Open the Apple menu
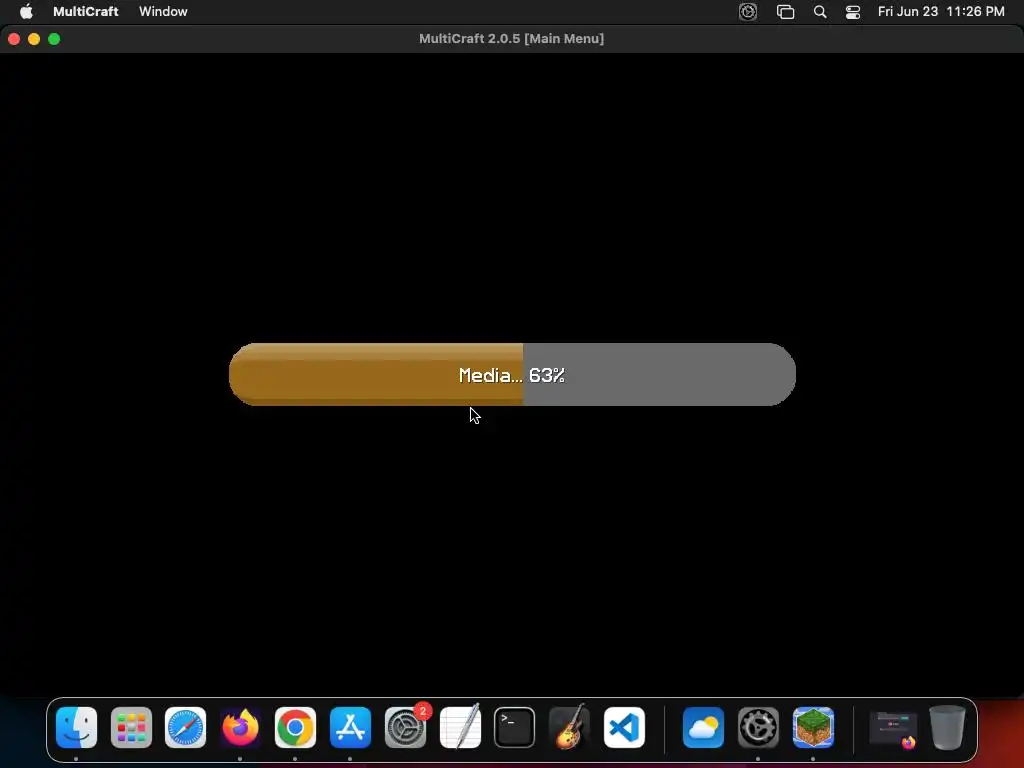1024x768 pixels. tap(26, 11)
